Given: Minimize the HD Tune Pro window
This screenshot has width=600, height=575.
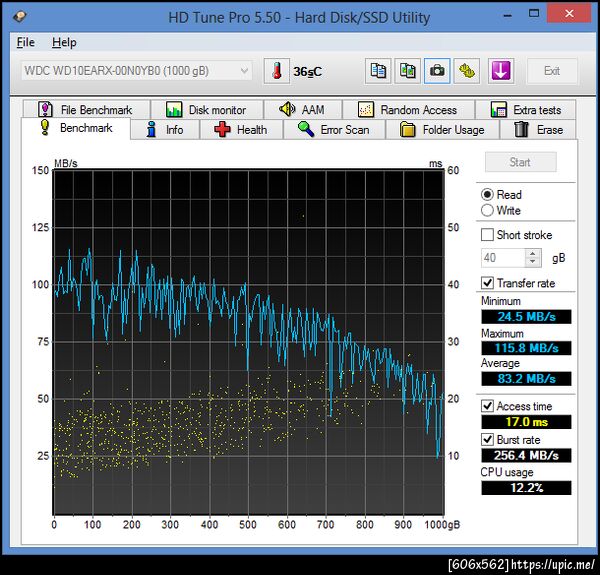Looking at the screenshot, I should point(507,16).
